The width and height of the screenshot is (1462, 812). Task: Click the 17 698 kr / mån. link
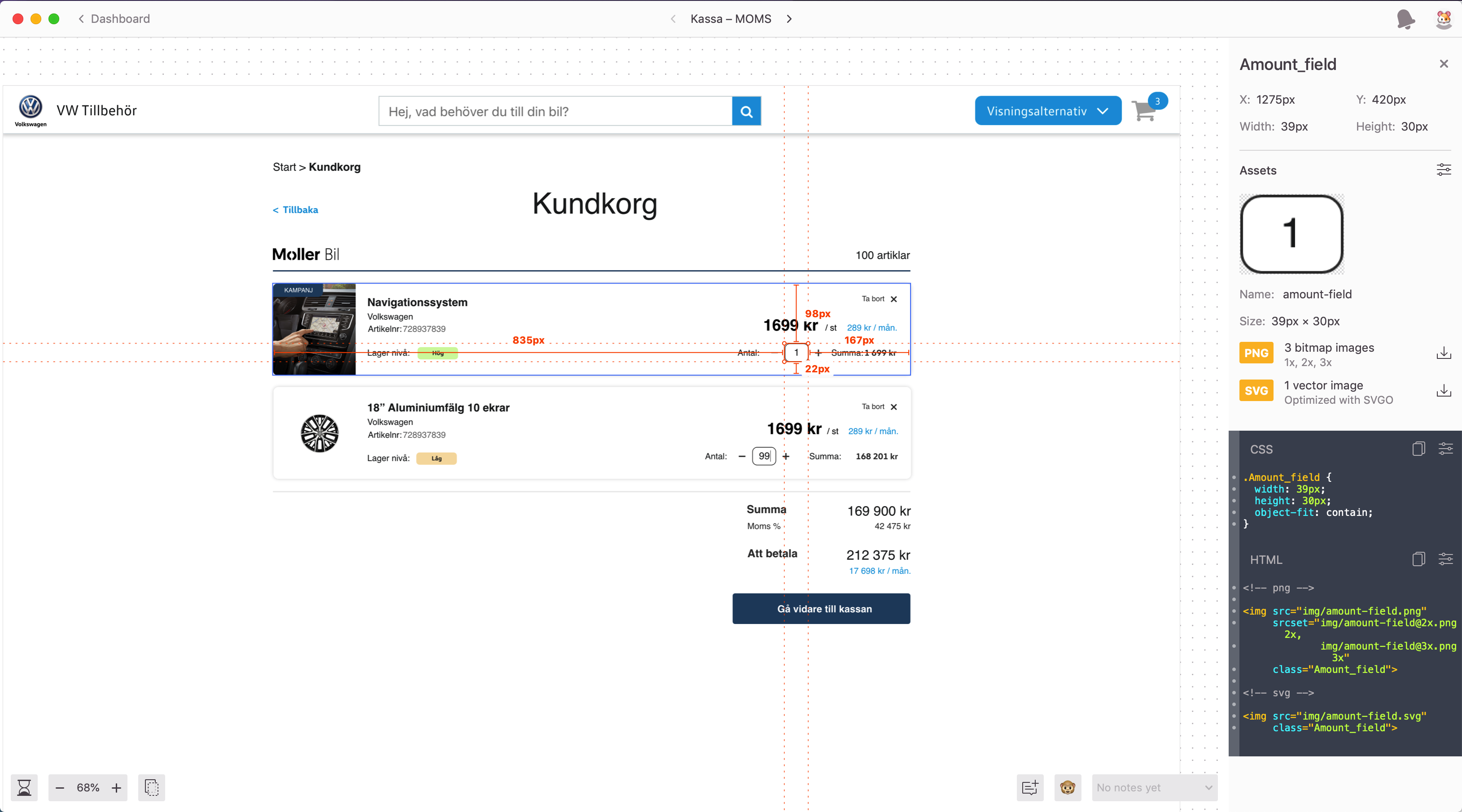tap(880, 571)
